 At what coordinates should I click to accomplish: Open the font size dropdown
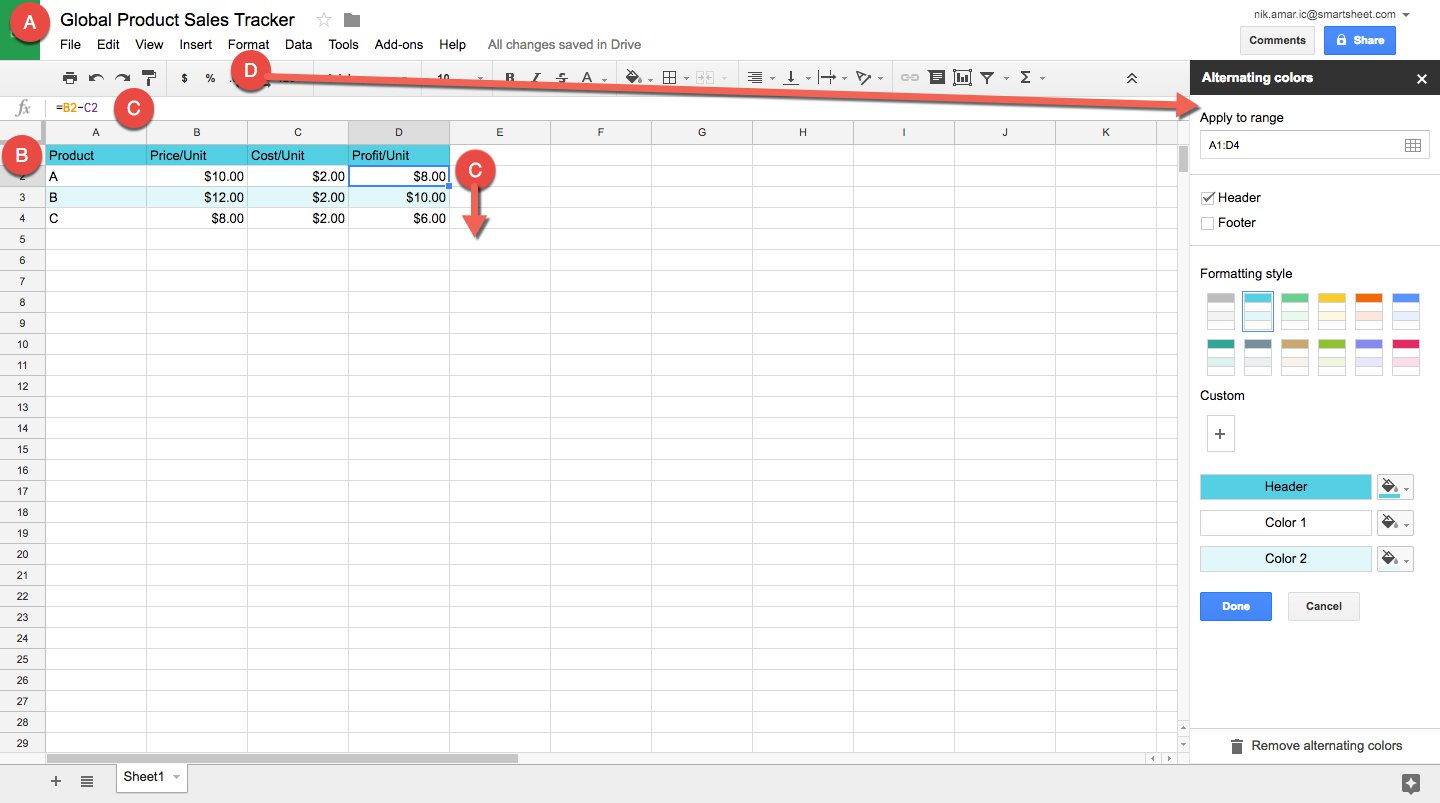pyautogui.click(x=456, y=77)
